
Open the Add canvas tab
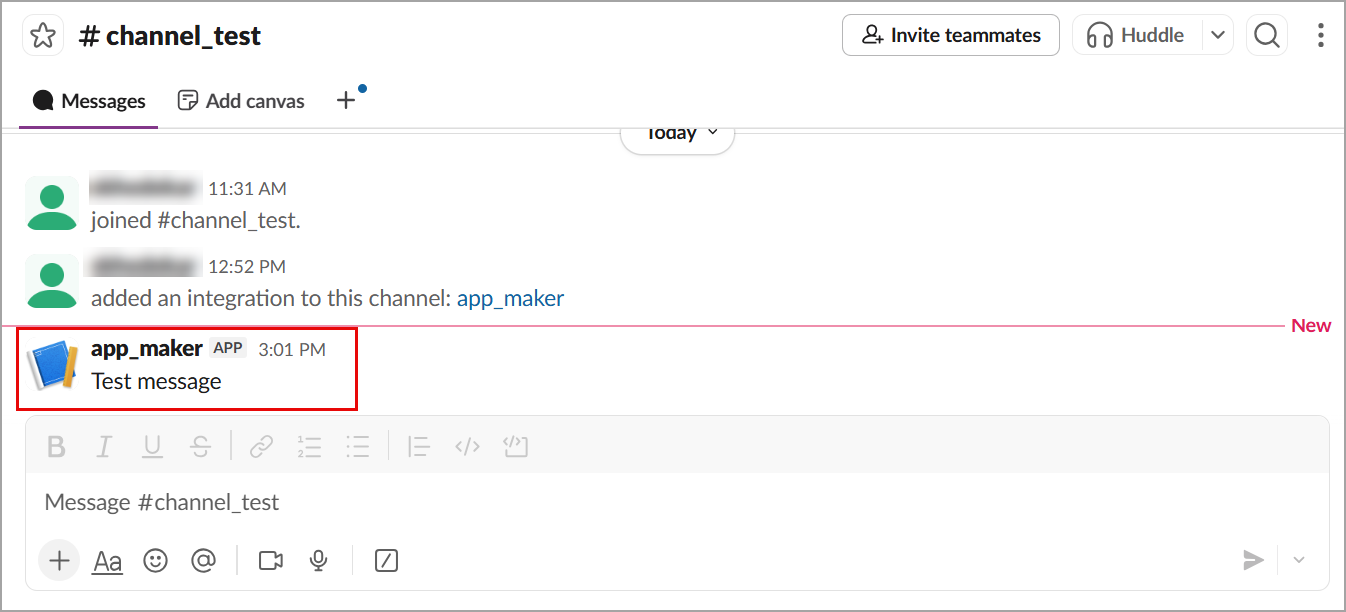click(241, 101)
